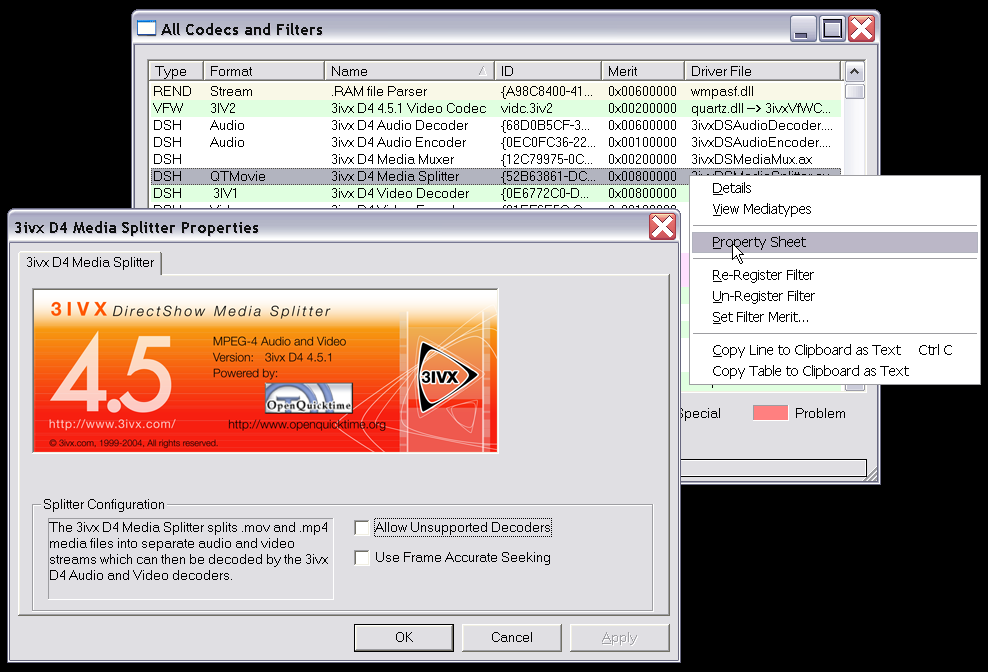
Task: Maximize the All Codecs and Filters window
Action: click(x=832, y=29)
